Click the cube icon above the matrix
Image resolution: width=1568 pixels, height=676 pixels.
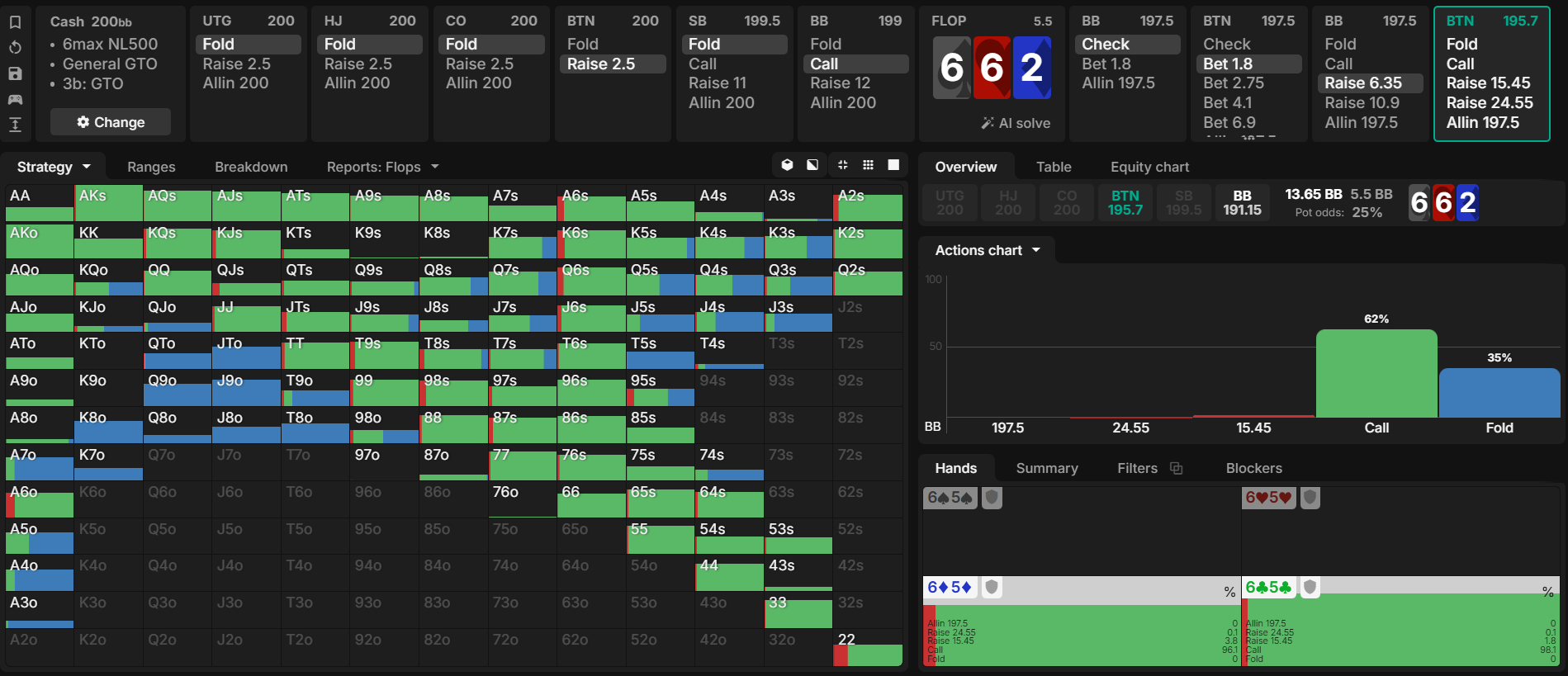tap(787, 165)
